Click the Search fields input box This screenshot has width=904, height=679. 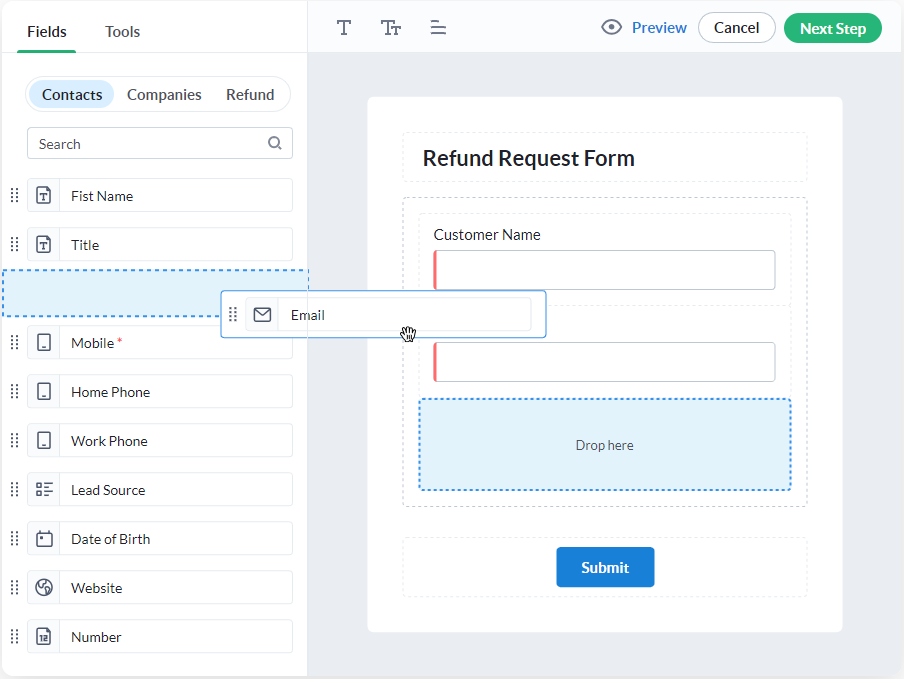(x=150, y=144)
